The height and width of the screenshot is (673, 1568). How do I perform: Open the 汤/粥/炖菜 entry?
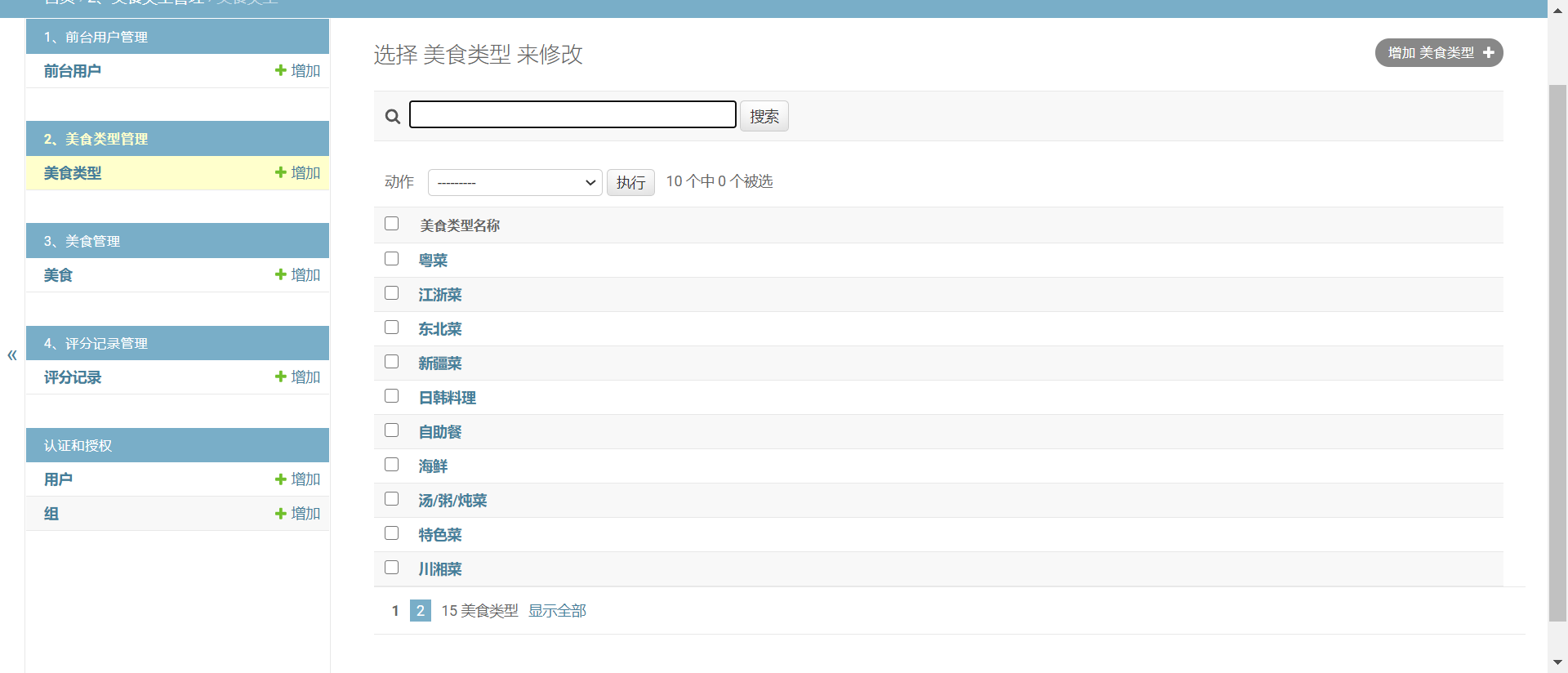(452, 501)
